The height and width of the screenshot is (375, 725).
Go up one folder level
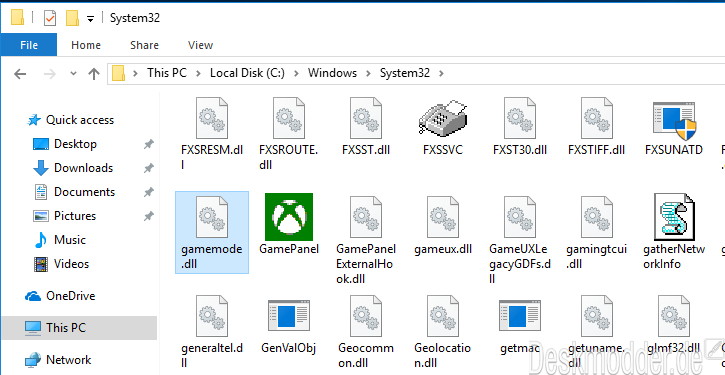tap(94, 74)
